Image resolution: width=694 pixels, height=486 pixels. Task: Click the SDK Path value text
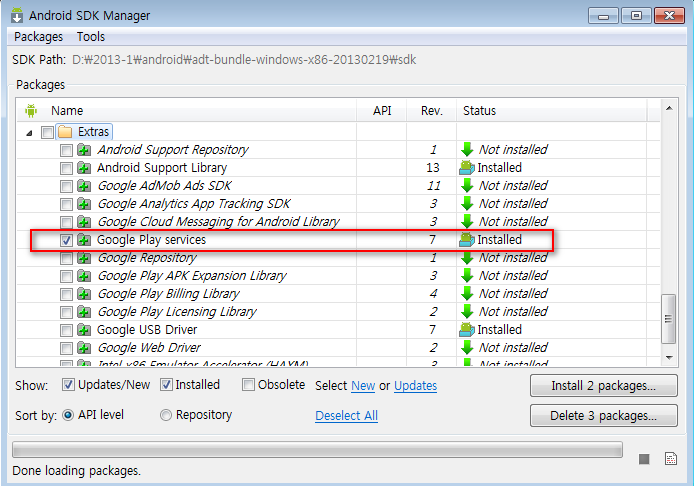pos(244,60)
